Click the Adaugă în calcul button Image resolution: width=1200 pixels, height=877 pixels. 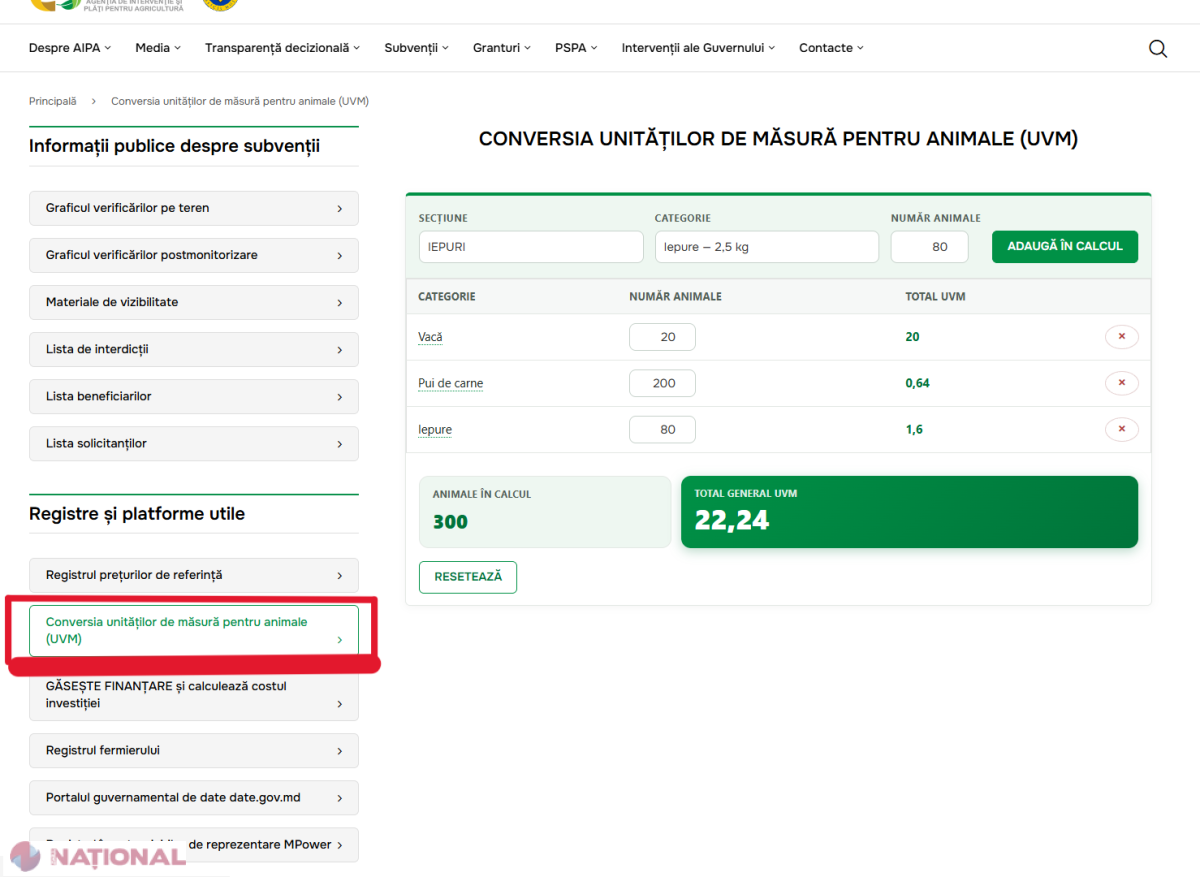coord(1065,247)
